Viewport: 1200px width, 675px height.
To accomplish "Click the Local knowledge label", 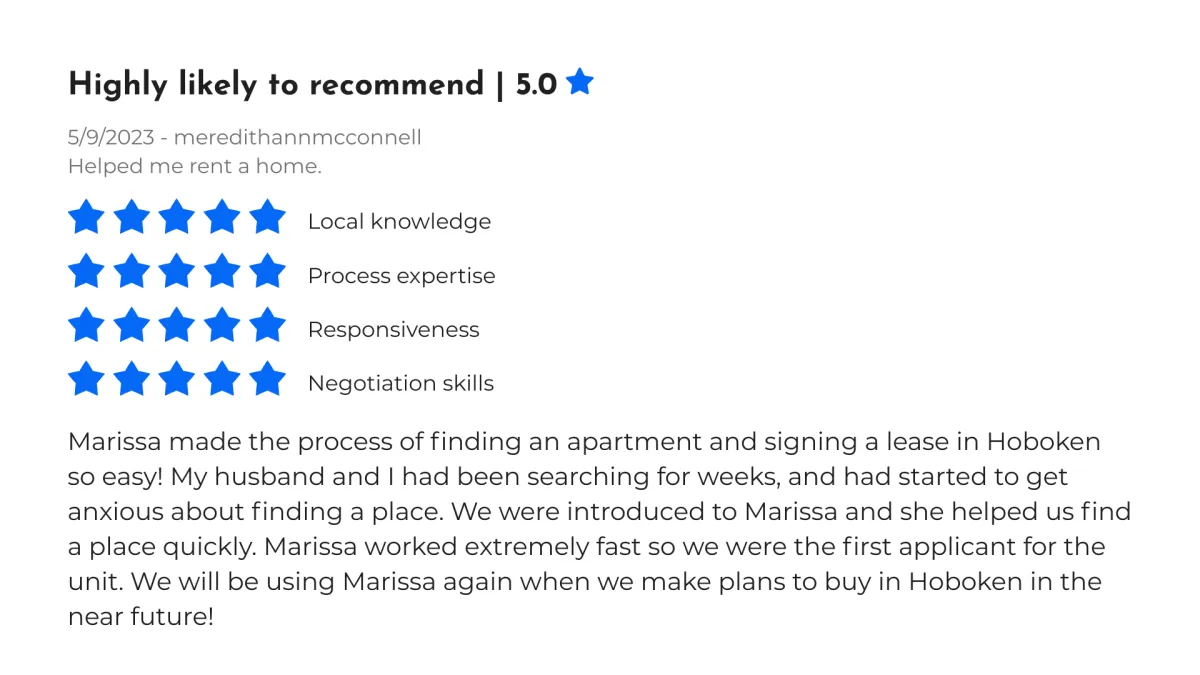I will pos(399,222).
